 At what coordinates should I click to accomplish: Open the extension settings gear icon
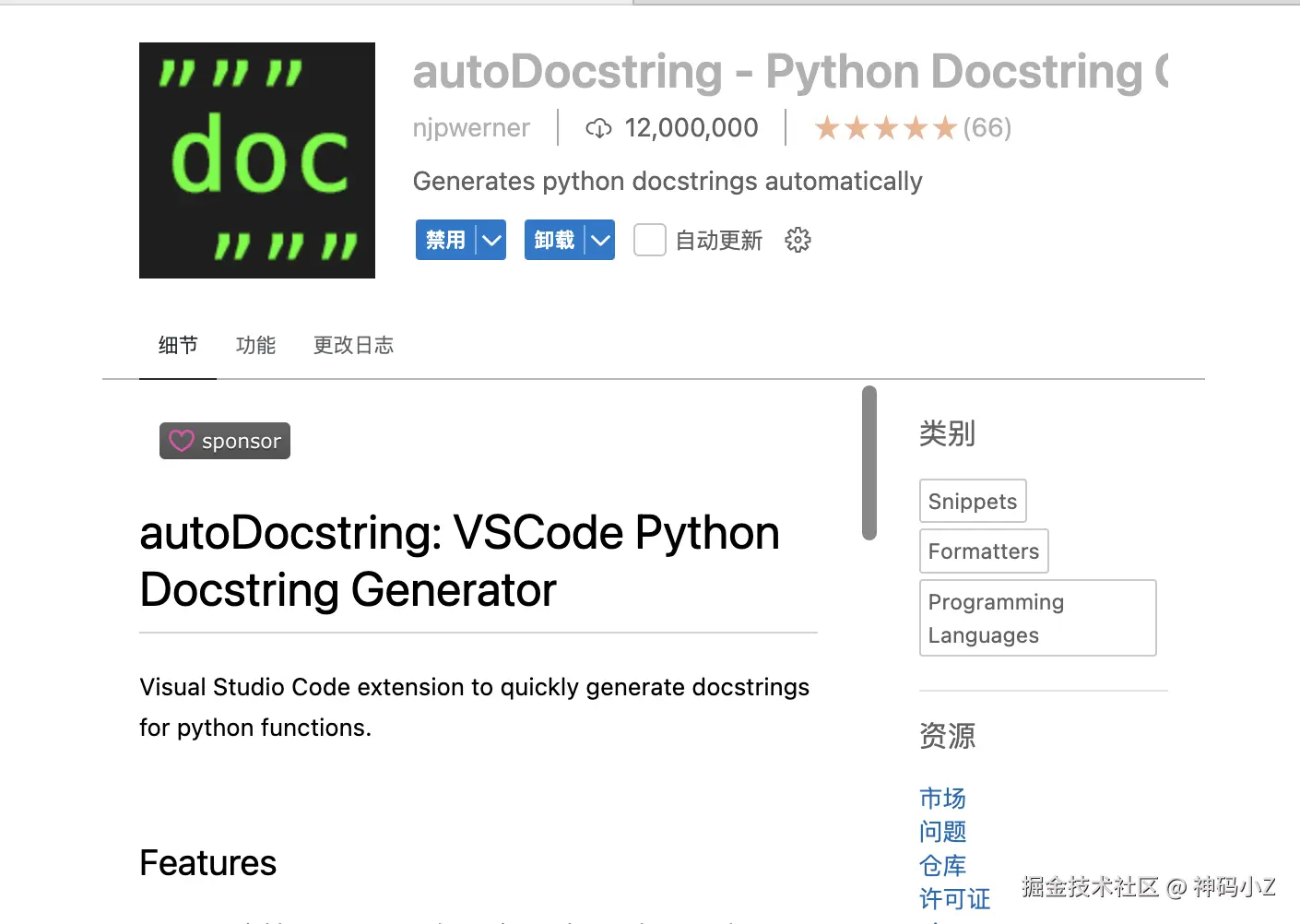(798, 241)
